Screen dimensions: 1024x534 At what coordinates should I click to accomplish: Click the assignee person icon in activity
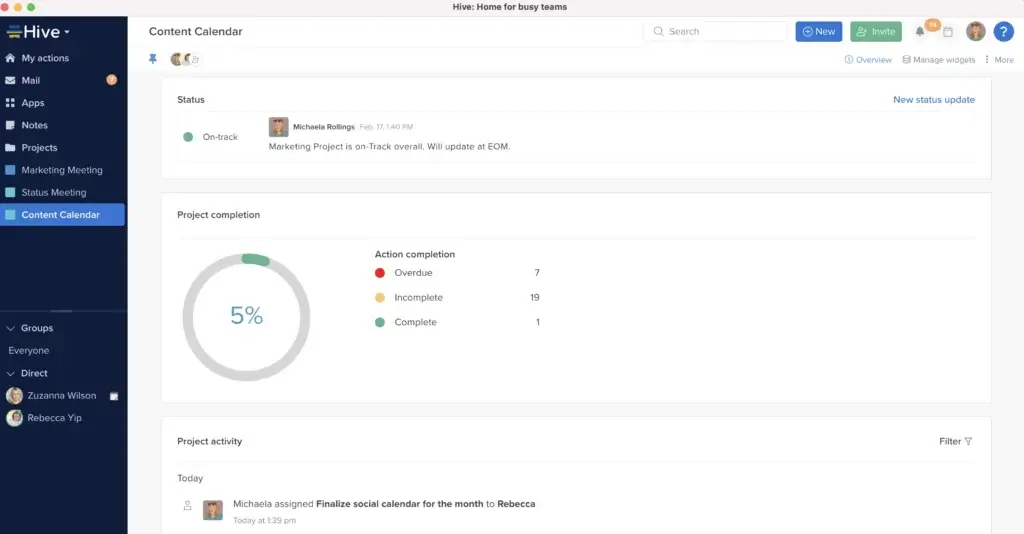point(187,505)
